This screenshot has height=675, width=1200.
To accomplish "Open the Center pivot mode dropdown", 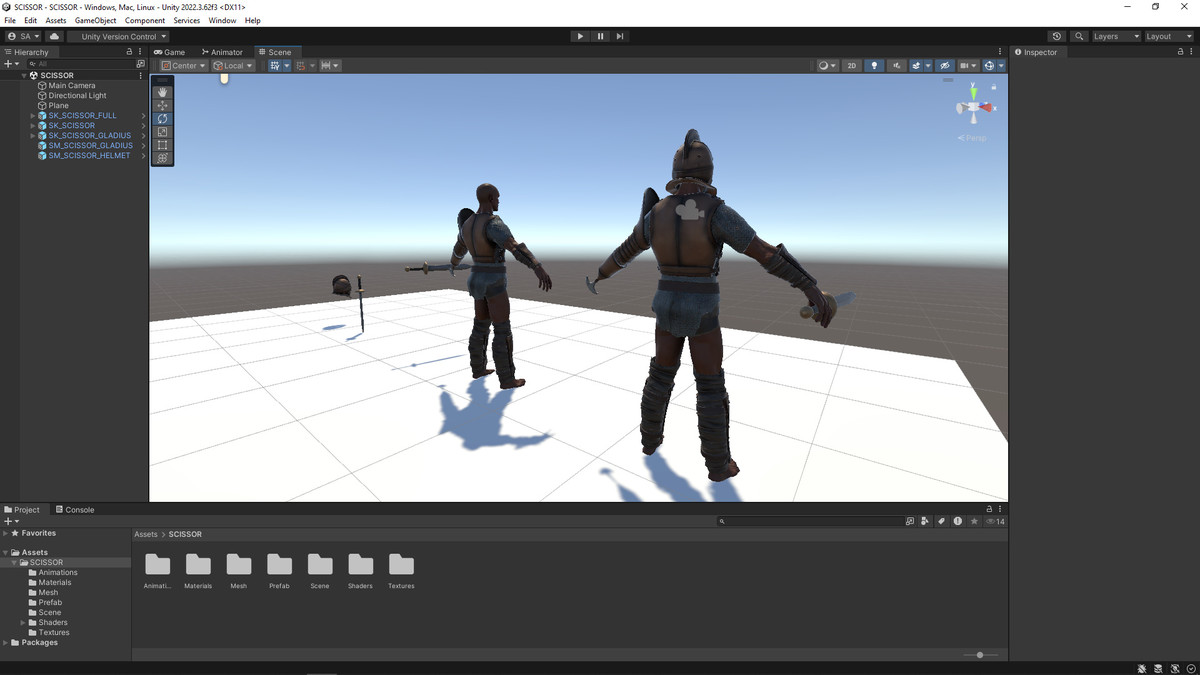I will [183, 66].
